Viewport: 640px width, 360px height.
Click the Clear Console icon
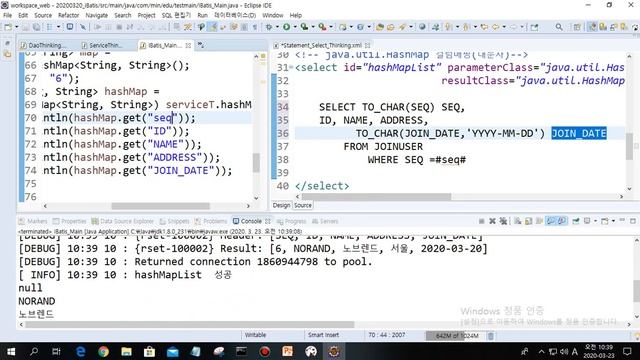tap(518, 221)
